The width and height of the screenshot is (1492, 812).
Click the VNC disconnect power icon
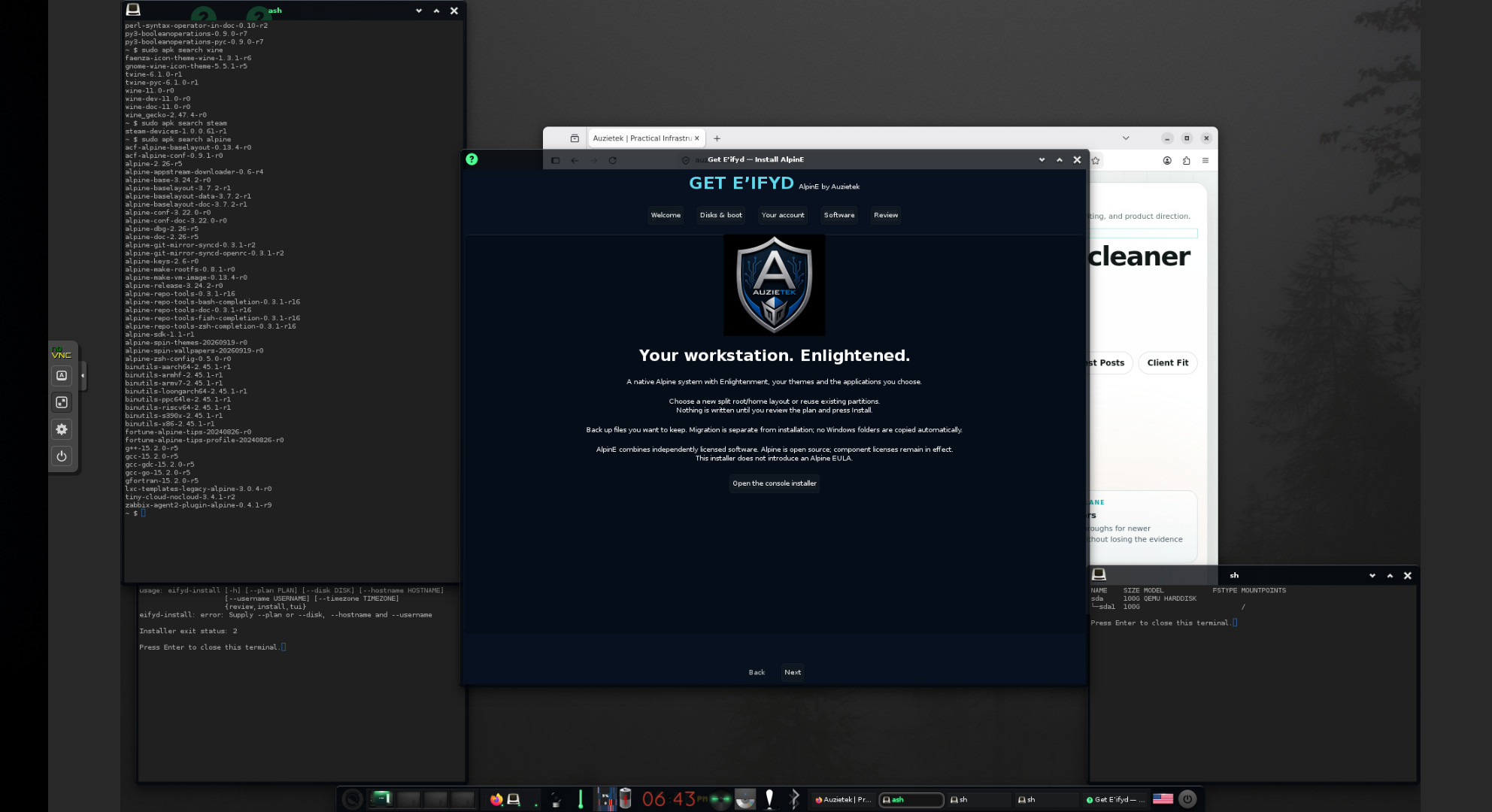coord(62,456)
